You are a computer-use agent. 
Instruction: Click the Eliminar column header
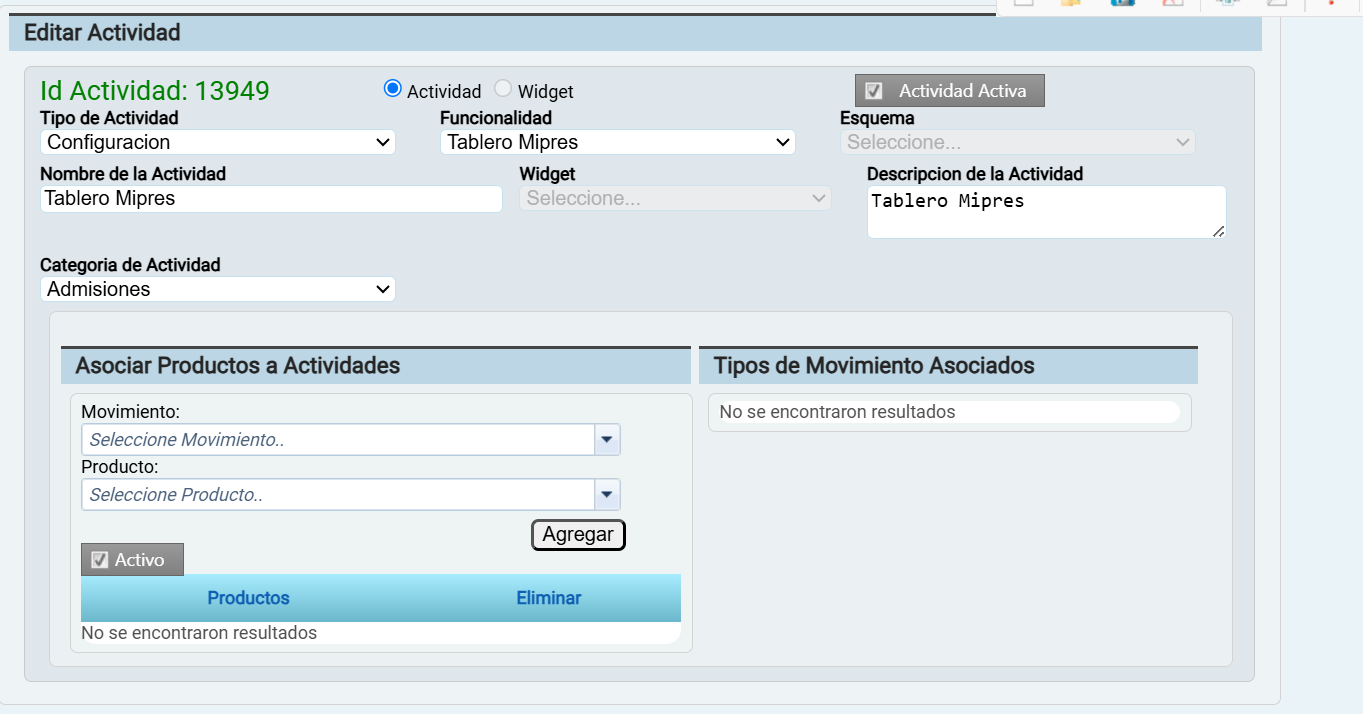549,598
